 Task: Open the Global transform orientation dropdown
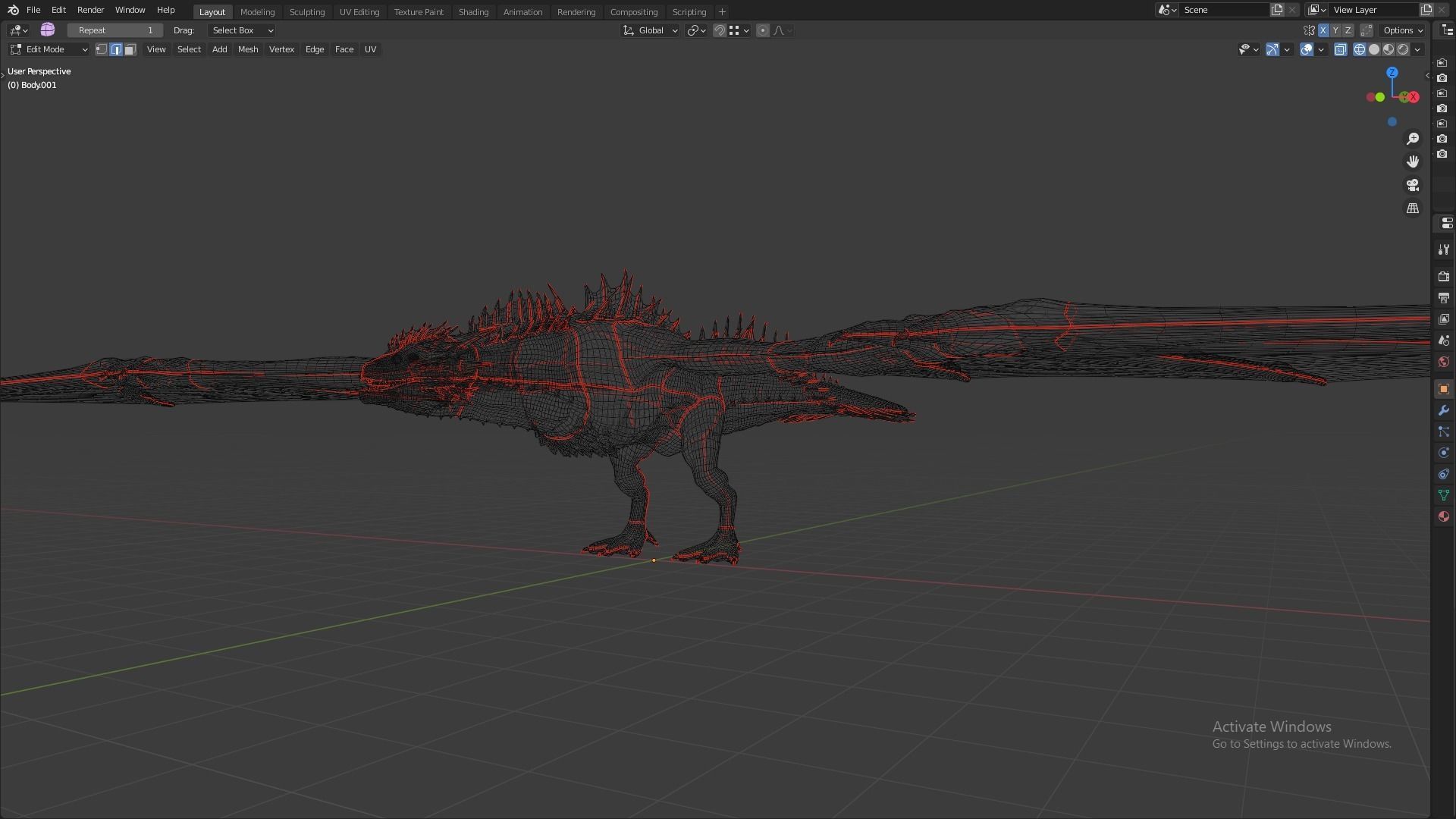(650, 30)
